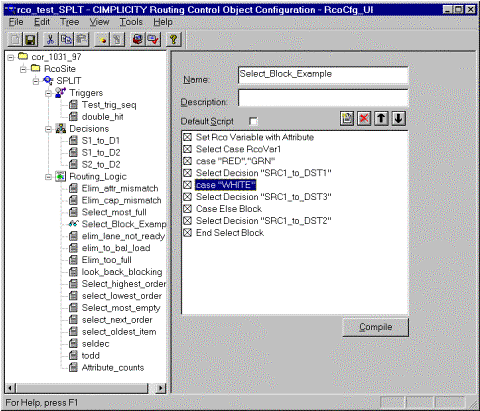
Task: Collapse the Triggers tree node
Action: tap(49, 93)
